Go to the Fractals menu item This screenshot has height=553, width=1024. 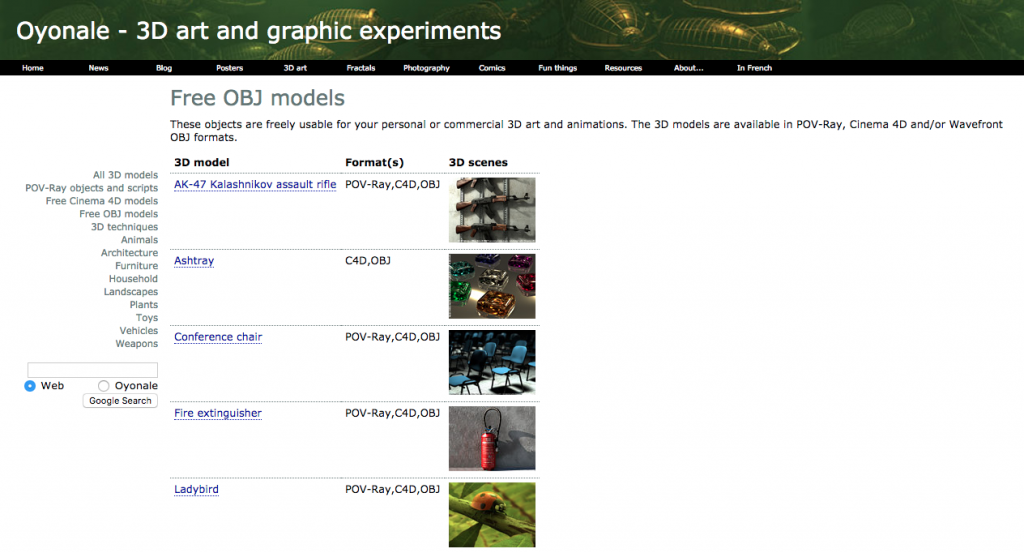pyautogui.click(x=361, y=68)
